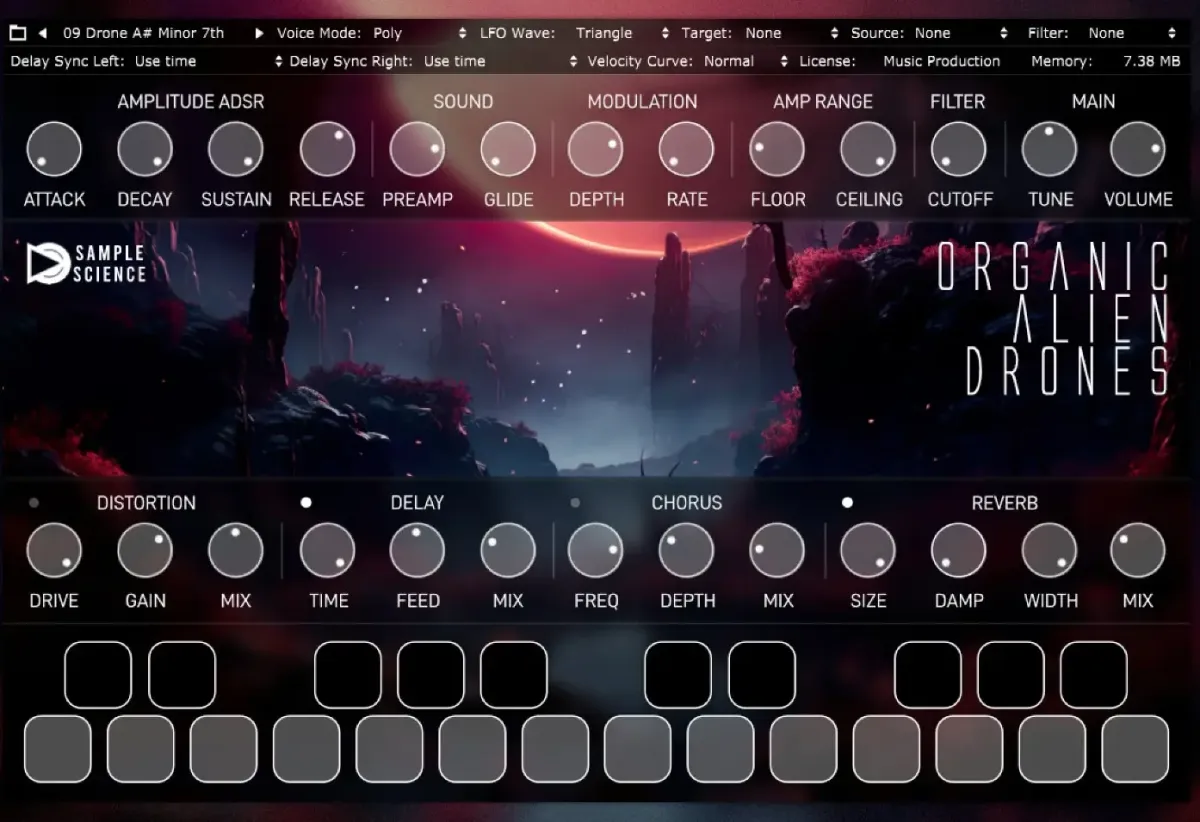Viewport: 1200px width, 822px height.
Task: Select the Delay MIX knob
Action: pyautogui.click(x=508, y=550)
